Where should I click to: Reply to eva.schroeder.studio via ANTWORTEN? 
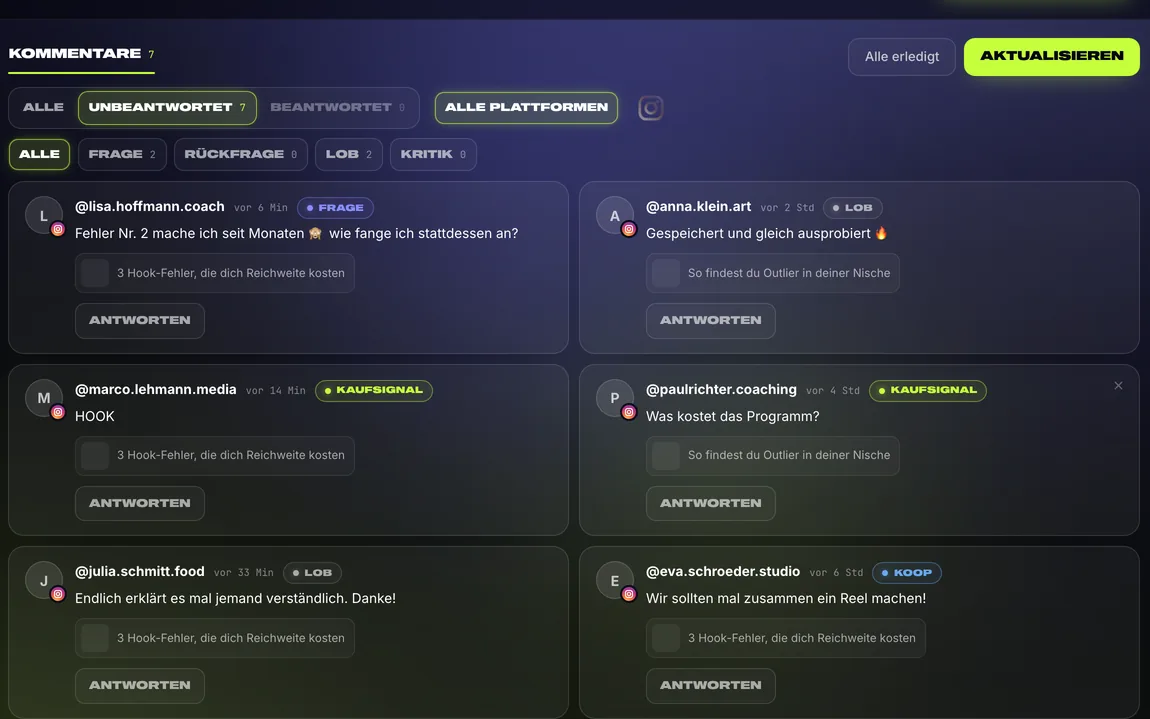coord(711,685)
